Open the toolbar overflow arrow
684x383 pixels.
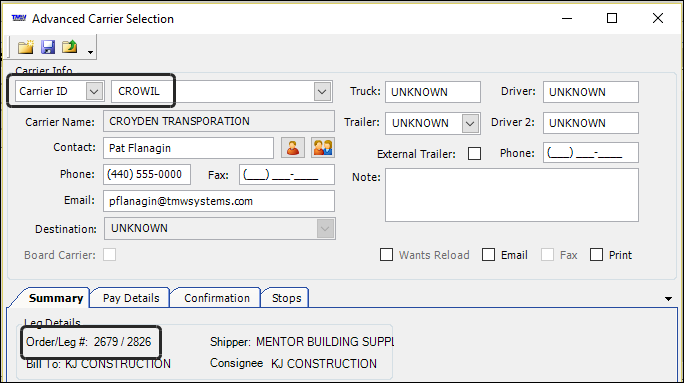pos(90,52)
